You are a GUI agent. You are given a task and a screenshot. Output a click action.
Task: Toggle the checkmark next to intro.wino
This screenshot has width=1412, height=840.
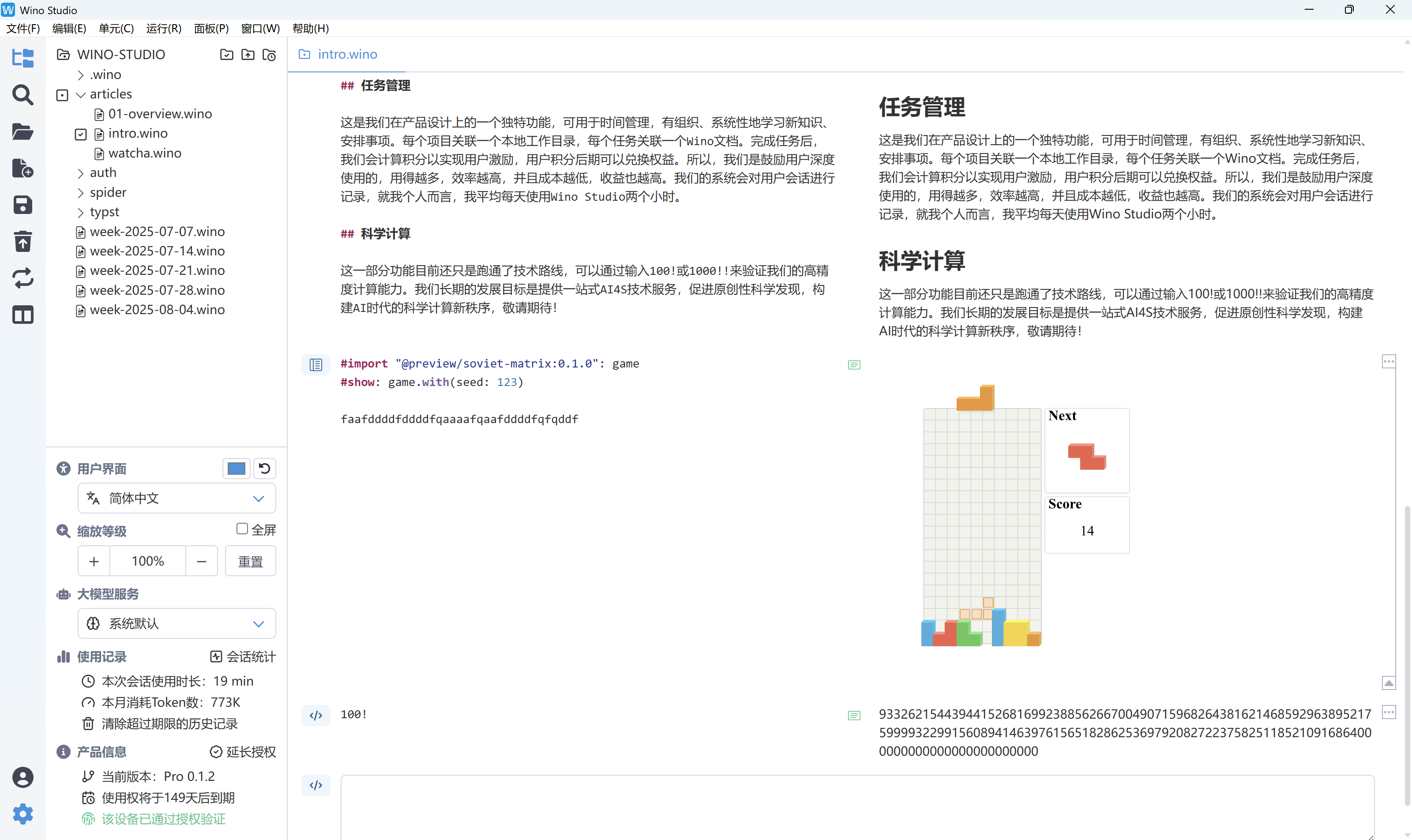(80, 134)
